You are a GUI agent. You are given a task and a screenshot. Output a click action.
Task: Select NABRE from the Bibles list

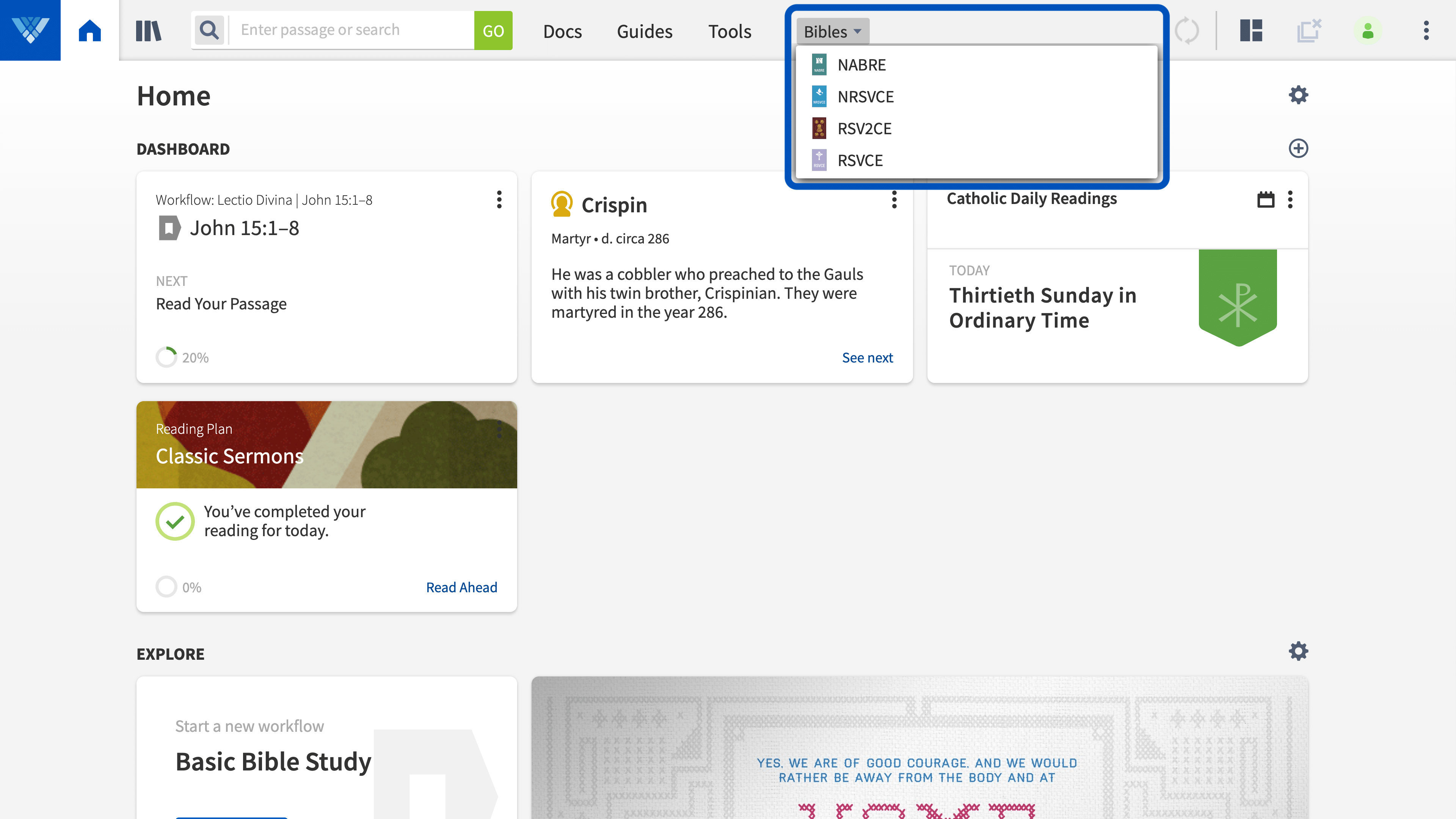tap(976, 64)
